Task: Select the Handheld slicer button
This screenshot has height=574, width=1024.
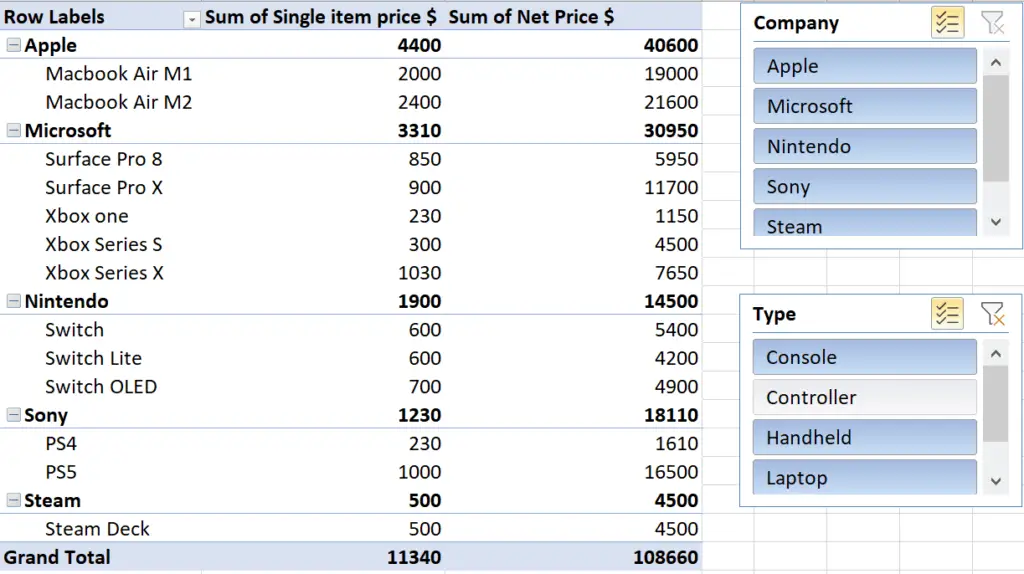Action: pos(865,438)
